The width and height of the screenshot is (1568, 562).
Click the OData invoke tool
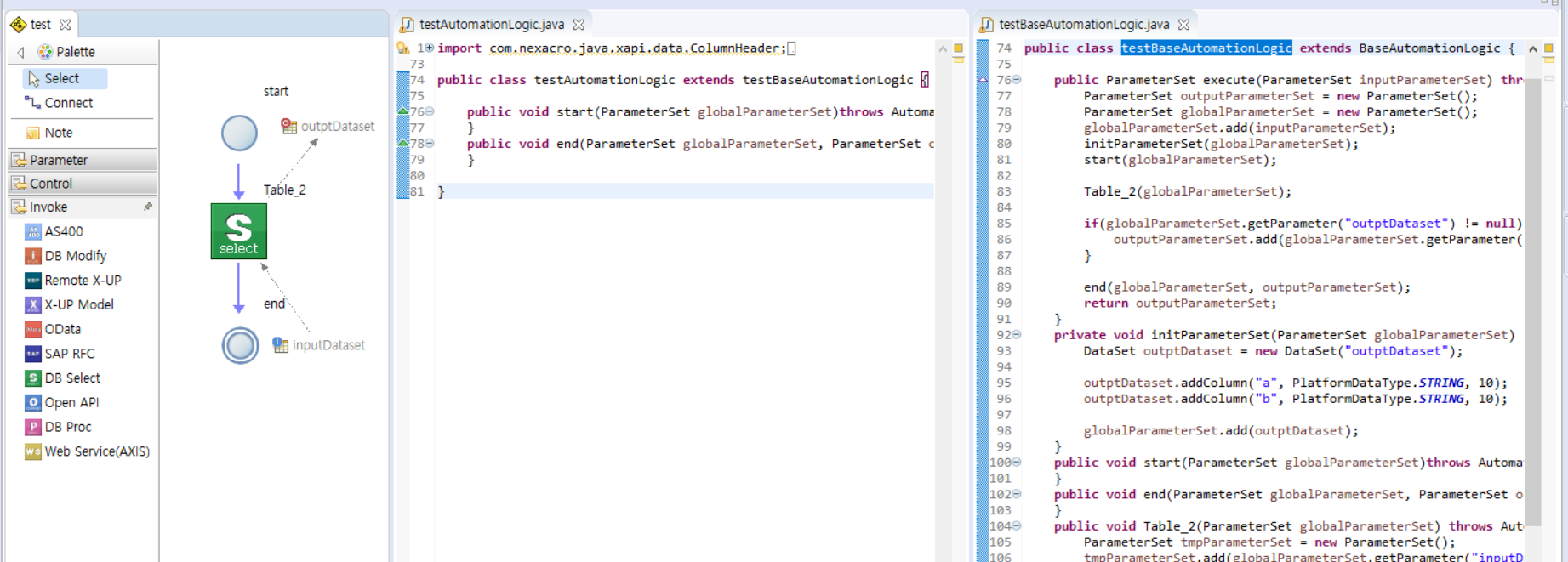(x=62, y=329)
